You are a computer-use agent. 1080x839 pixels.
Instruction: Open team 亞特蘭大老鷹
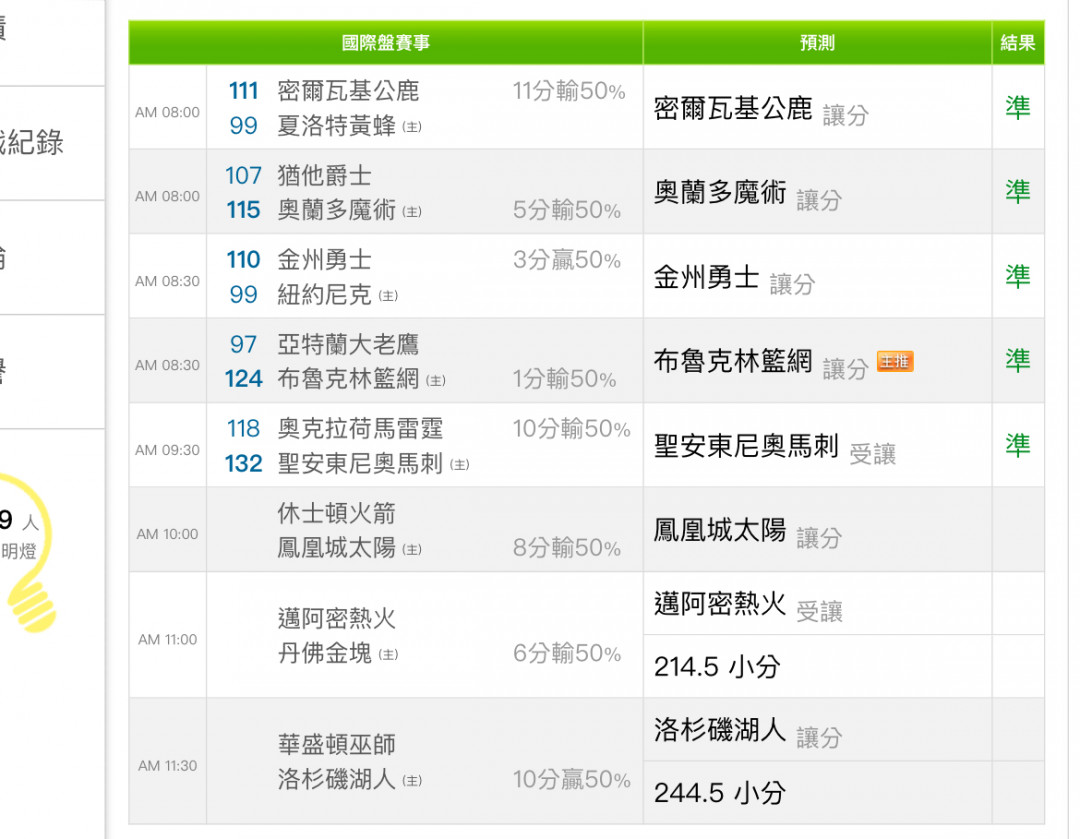(349, 344)
